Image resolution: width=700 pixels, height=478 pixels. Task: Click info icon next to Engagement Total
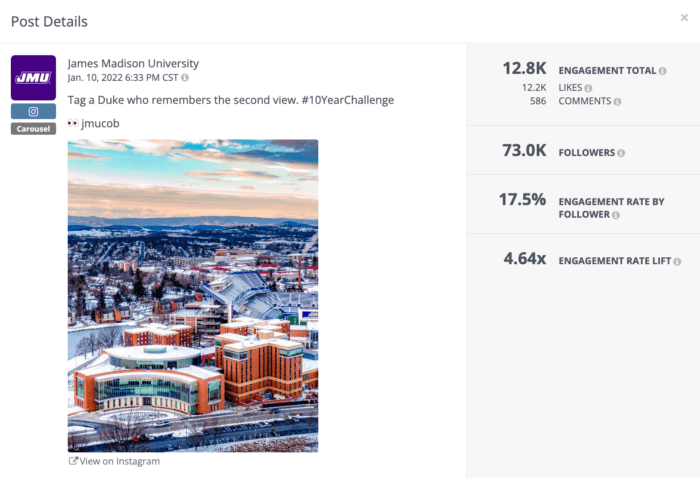pos(662,71)
